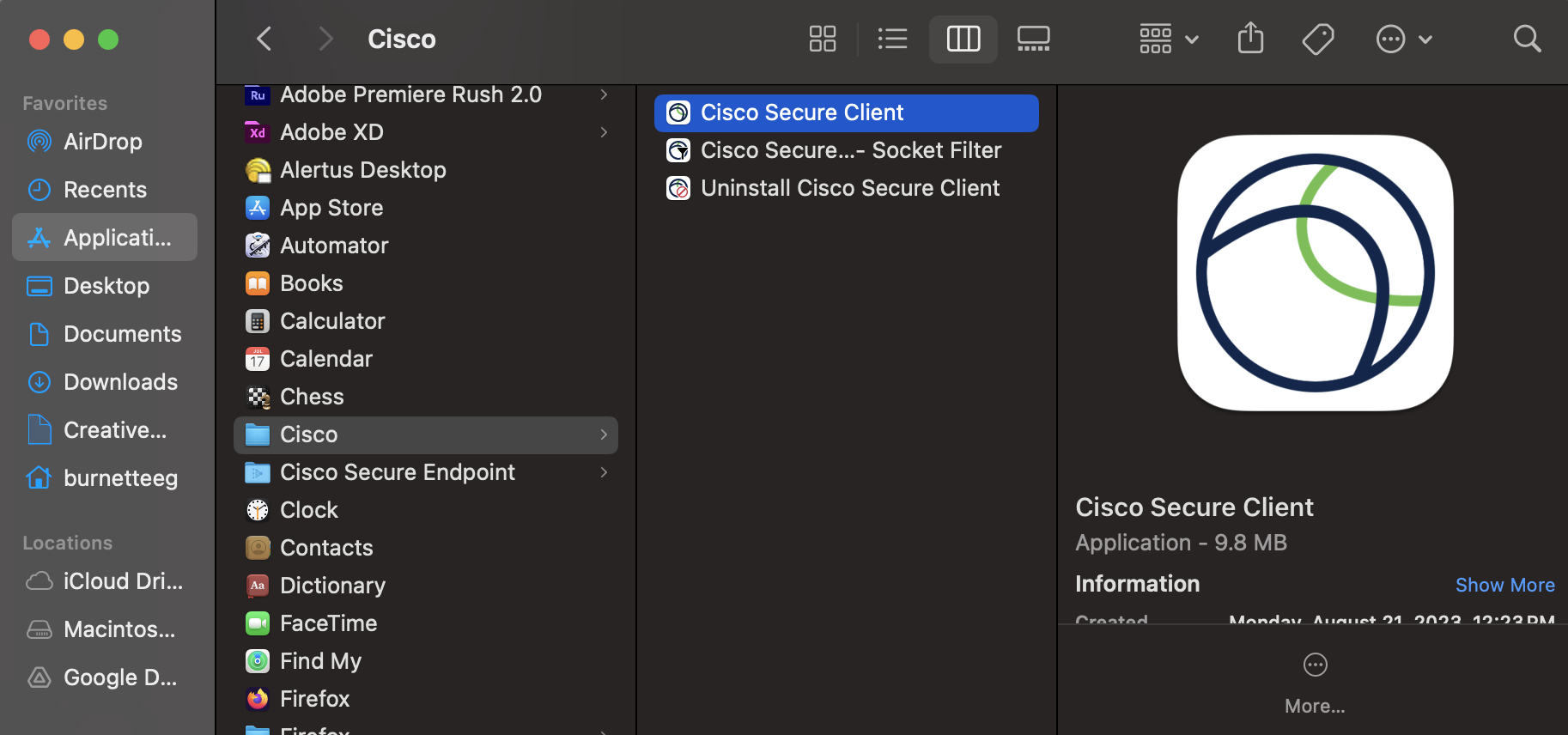The height and width of the screenshot is (735, 1568).
Task: Go forward using the forward arrow
Action: 325,39
